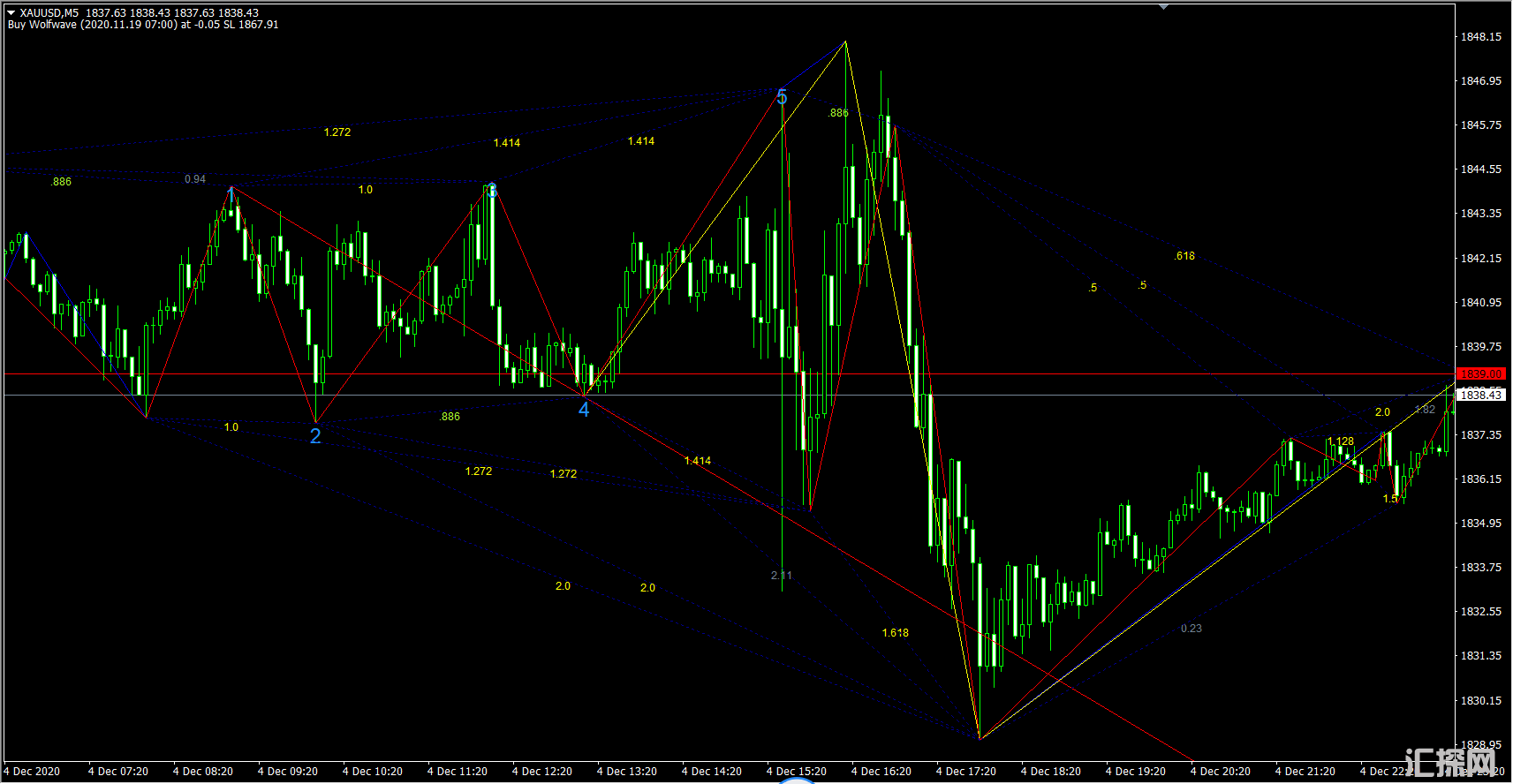Click the 2.11 ratio label on the long wick
The image size is (1513, 784).
782,576
